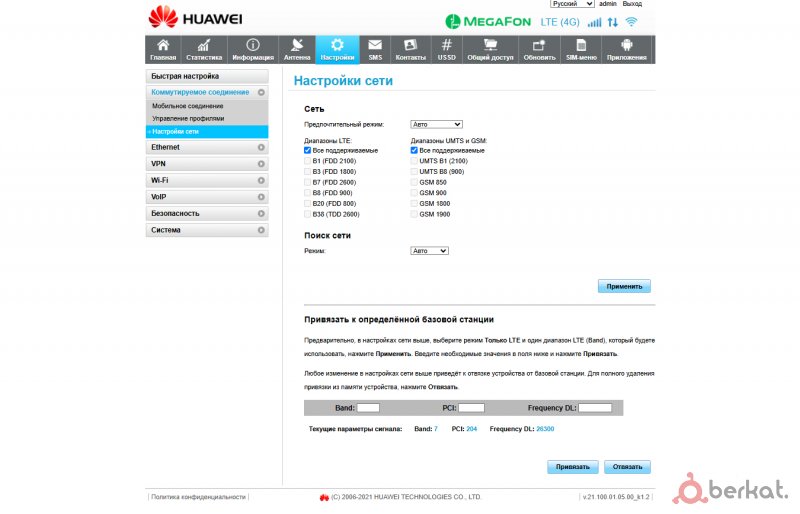The image size is (800, 514).
Task: Open the 'Предпочтительный режим' dropdown
Action: (x=430, y=124)
